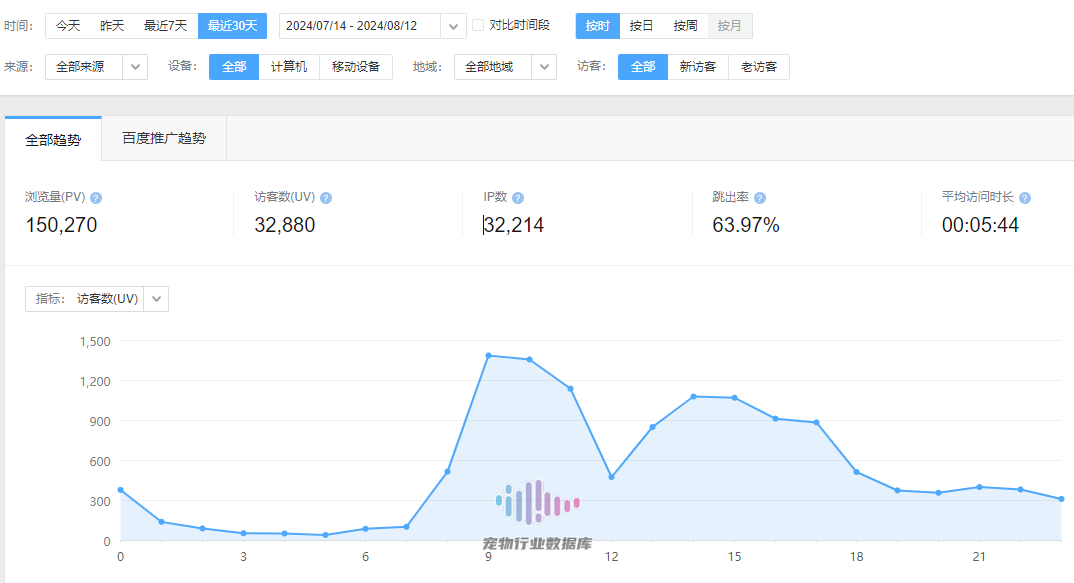This screenshot has width=1074, height=583.
Task: Expand the 全部来源 source dropdown
Action: (135, 67)
